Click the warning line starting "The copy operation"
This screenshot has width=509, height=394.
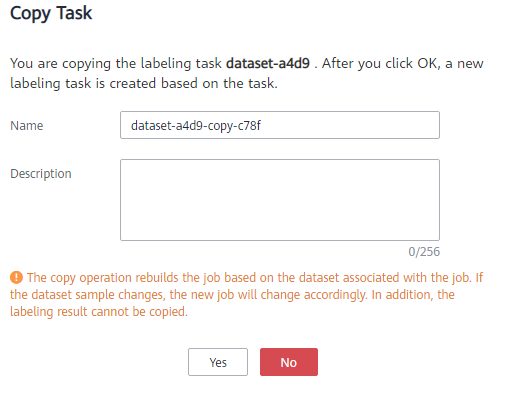255,278
